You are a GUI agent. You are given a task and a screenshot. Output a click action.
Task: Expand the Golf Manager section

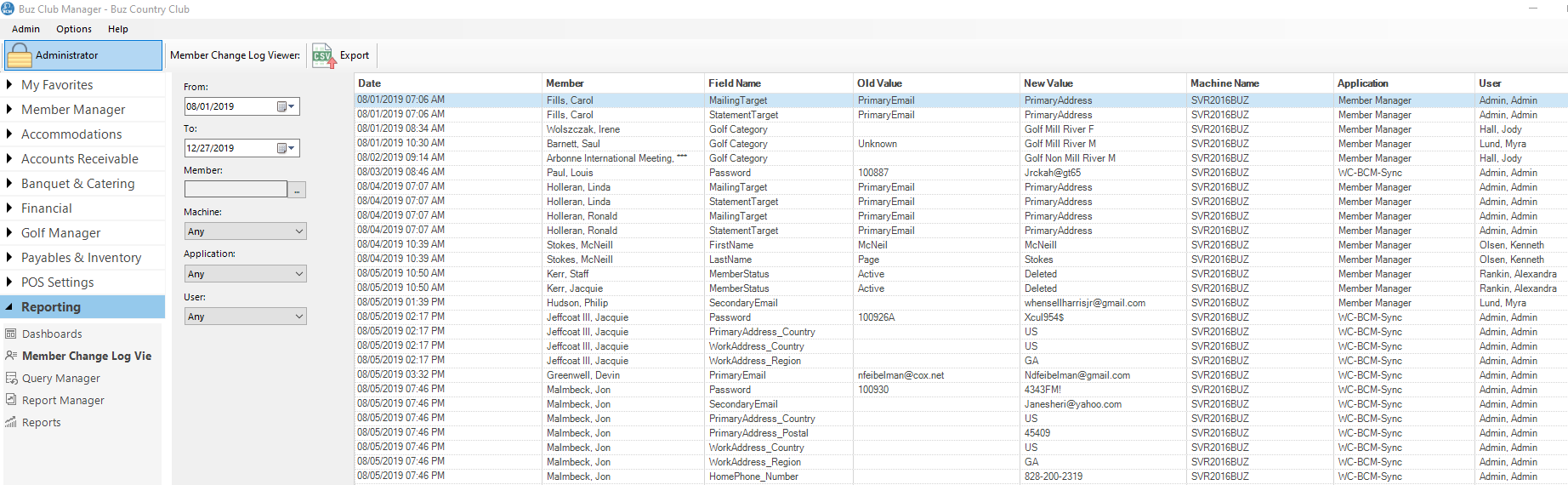coord(60,233)
